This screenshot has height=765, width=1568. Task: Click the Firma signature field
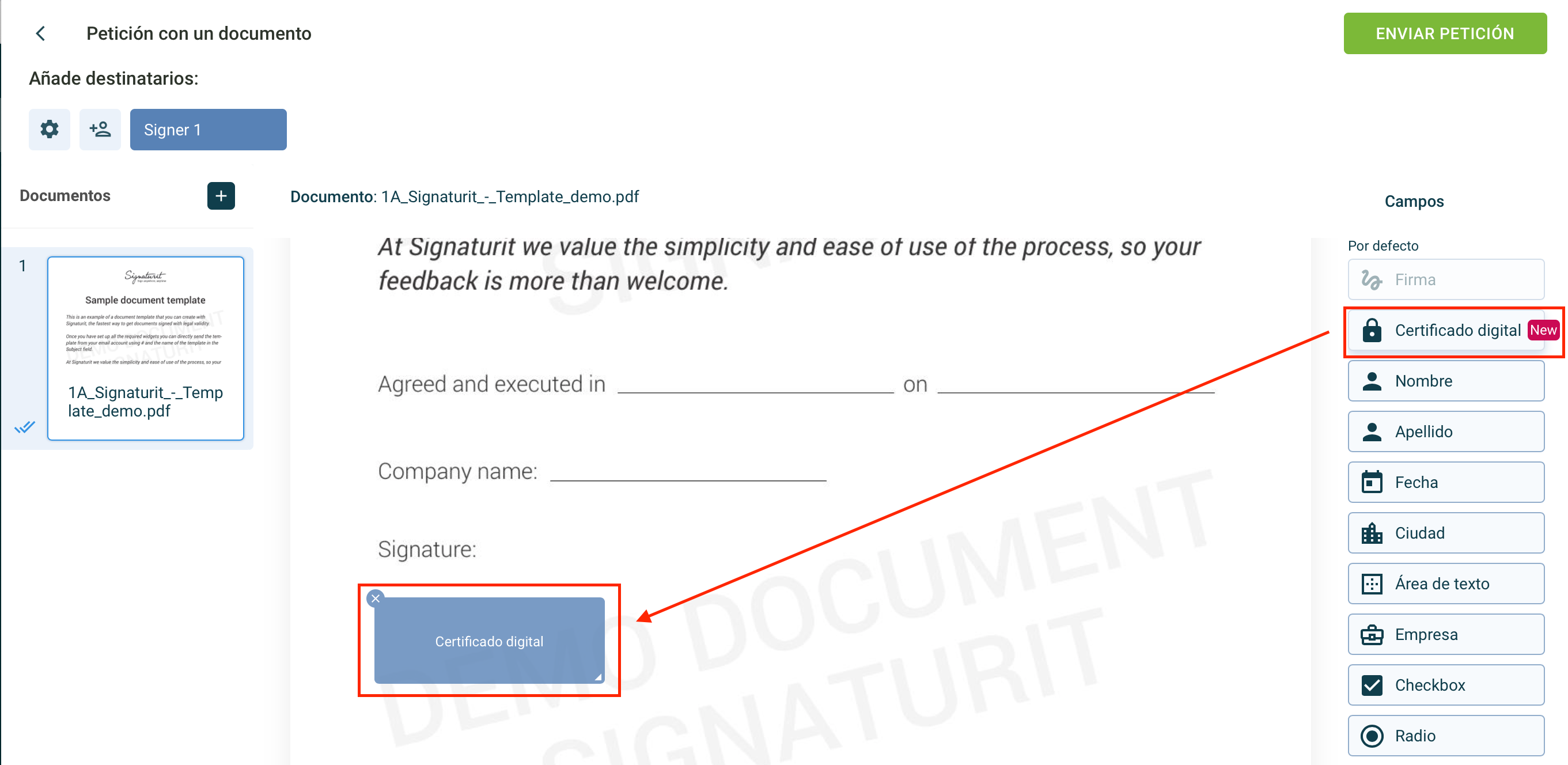pyautogui.click(x=1446, y=279)
